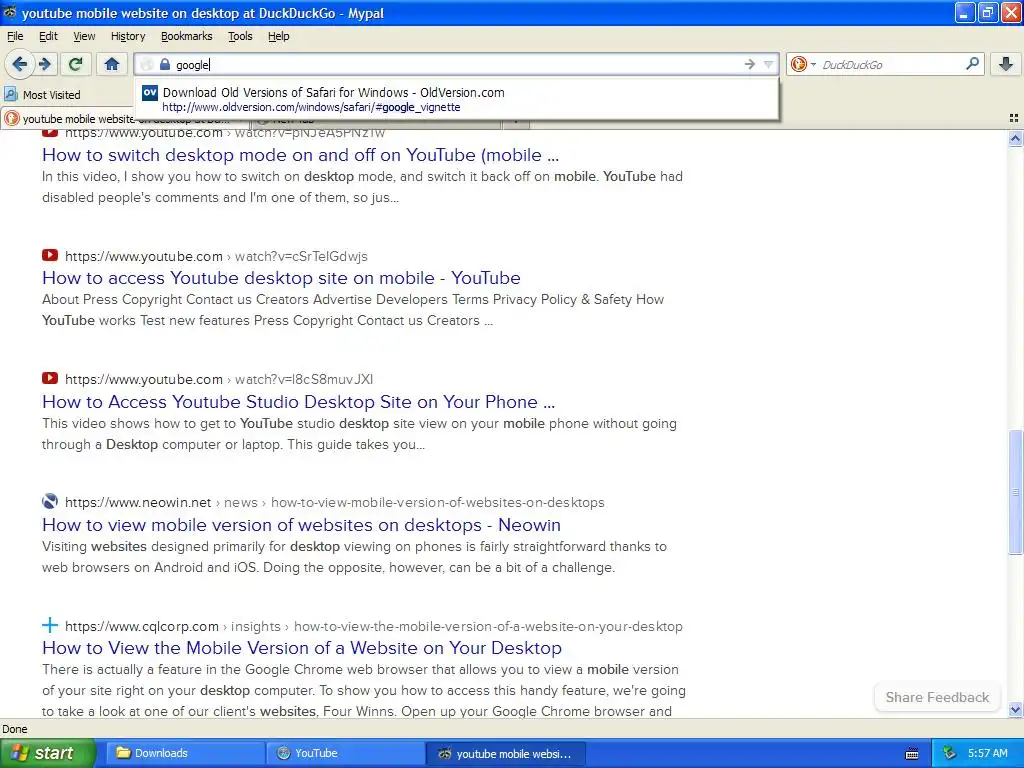The image size is (1024, 768).
Task: Open 'How to Access Youtube Studio Desktop Site' result
Action: point(298,402)
